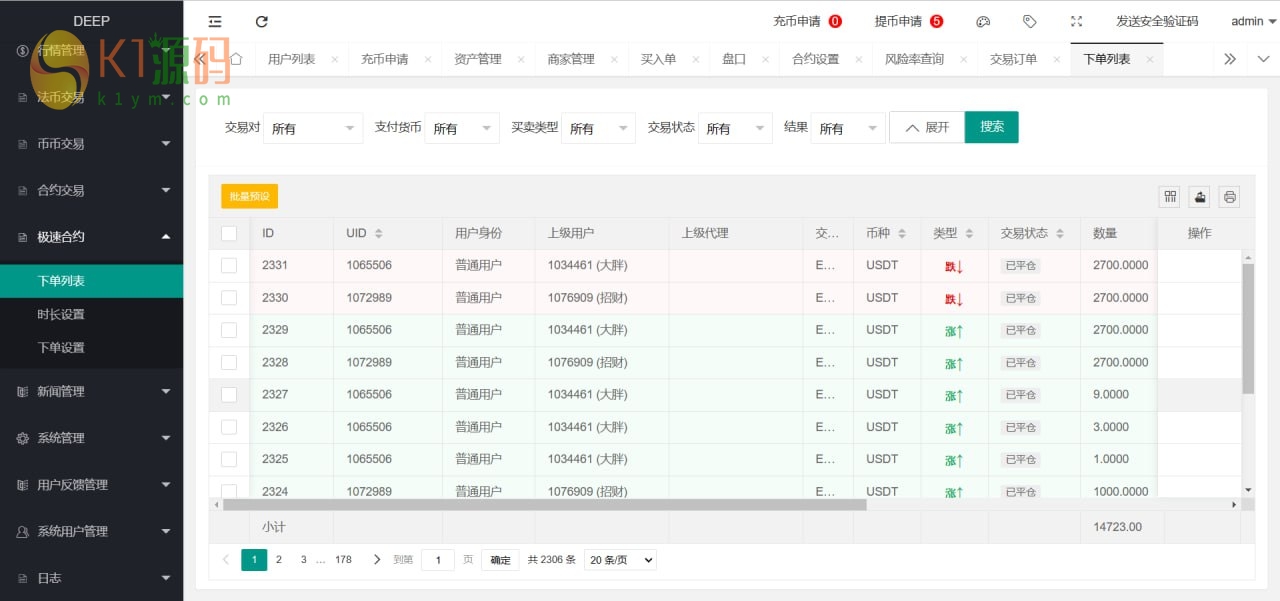Open the 交易对 dropdown filter
1280x601 pixels.
[313, 128]
